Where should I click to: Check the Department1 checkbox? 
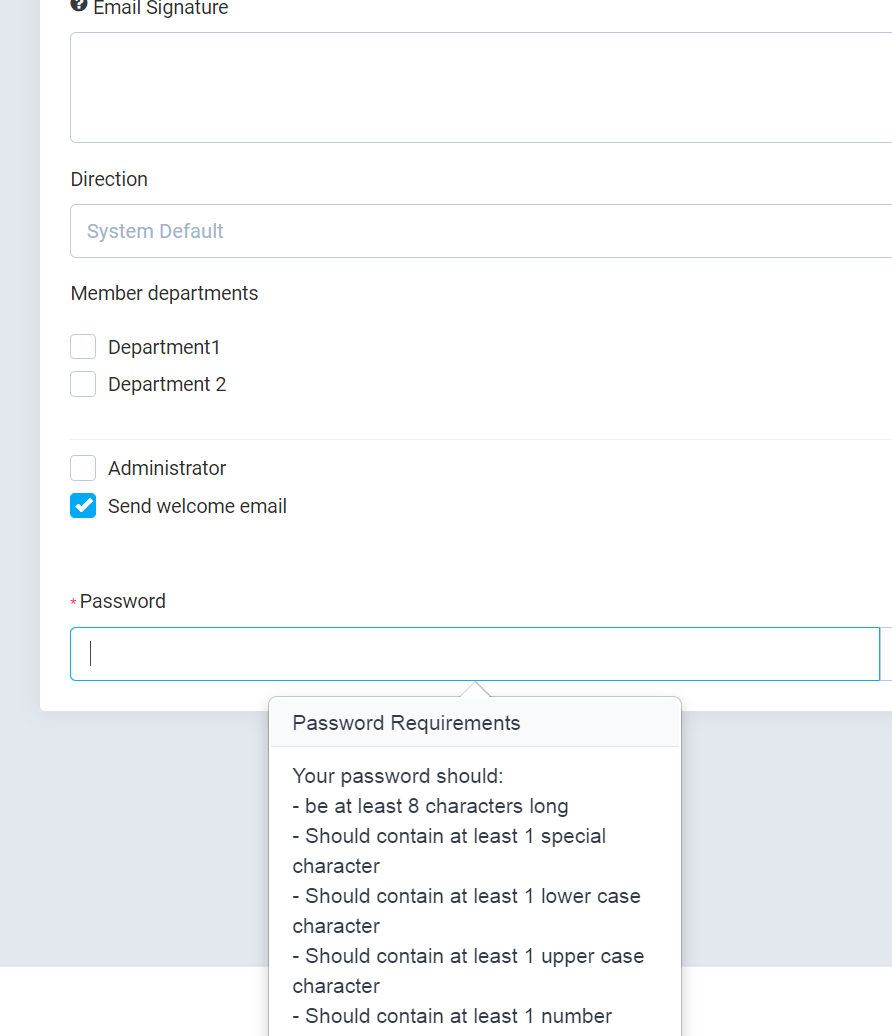[x=83, y=346]
